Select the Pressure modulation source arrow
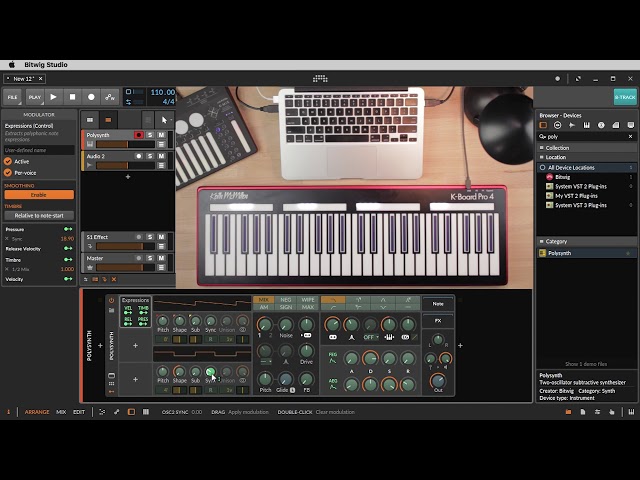The image size is (640, 480). click(x=68, y=229)
